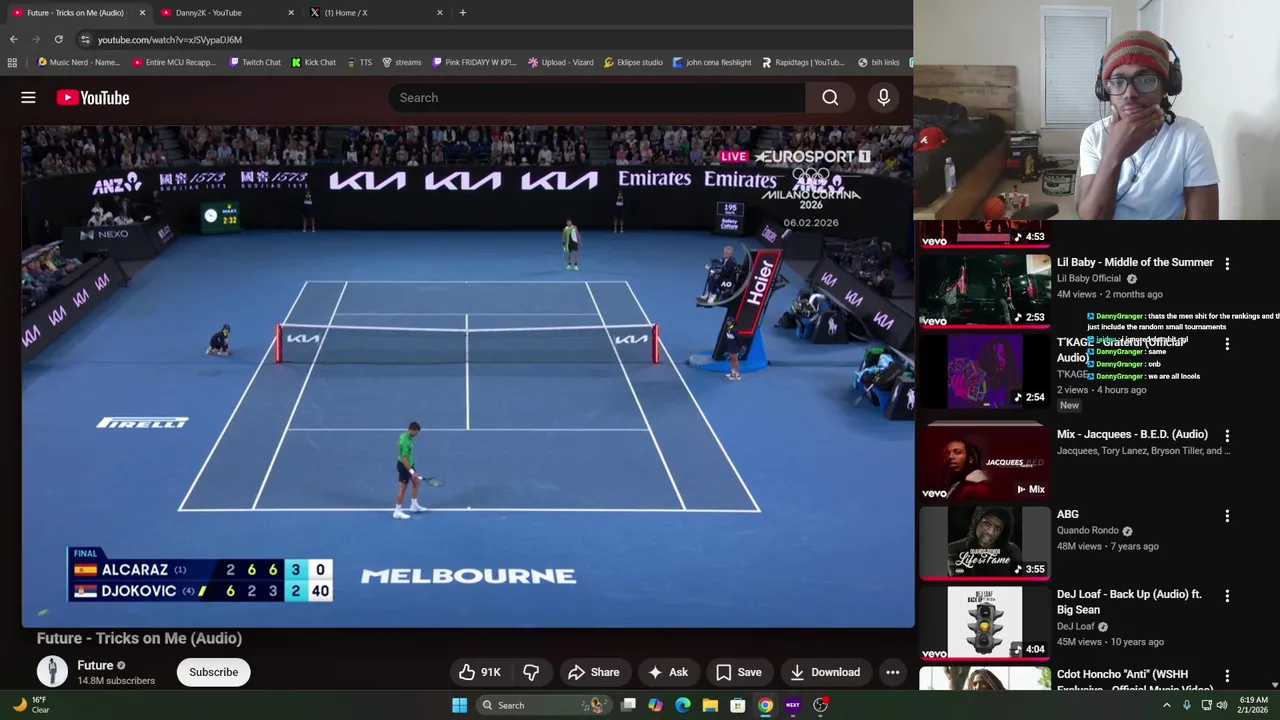Screen dimensions: 1280x720
Task: Click the browser forward arrow
Action: pos(36,39)
